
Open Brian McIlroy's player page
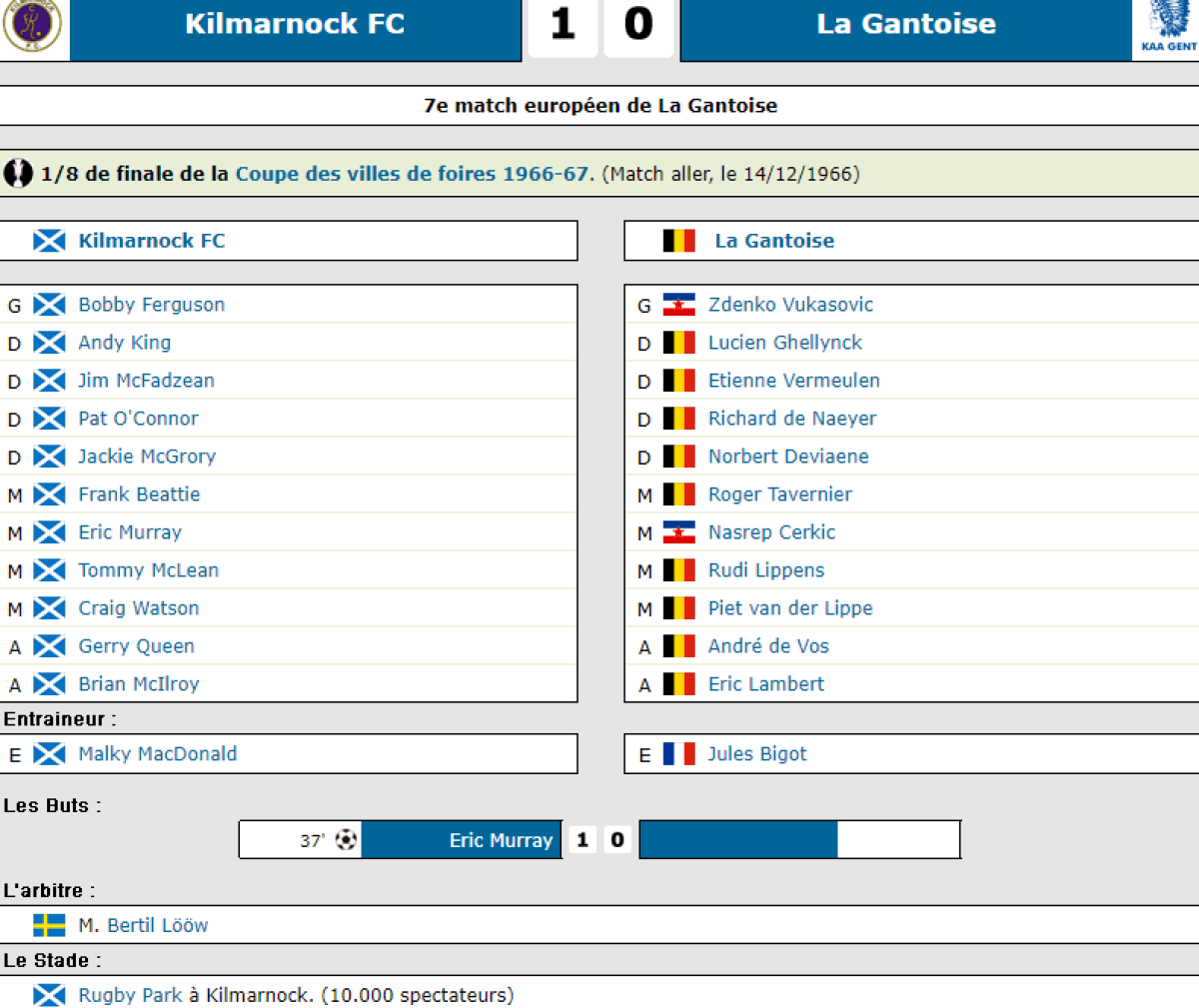coord(138,684)
